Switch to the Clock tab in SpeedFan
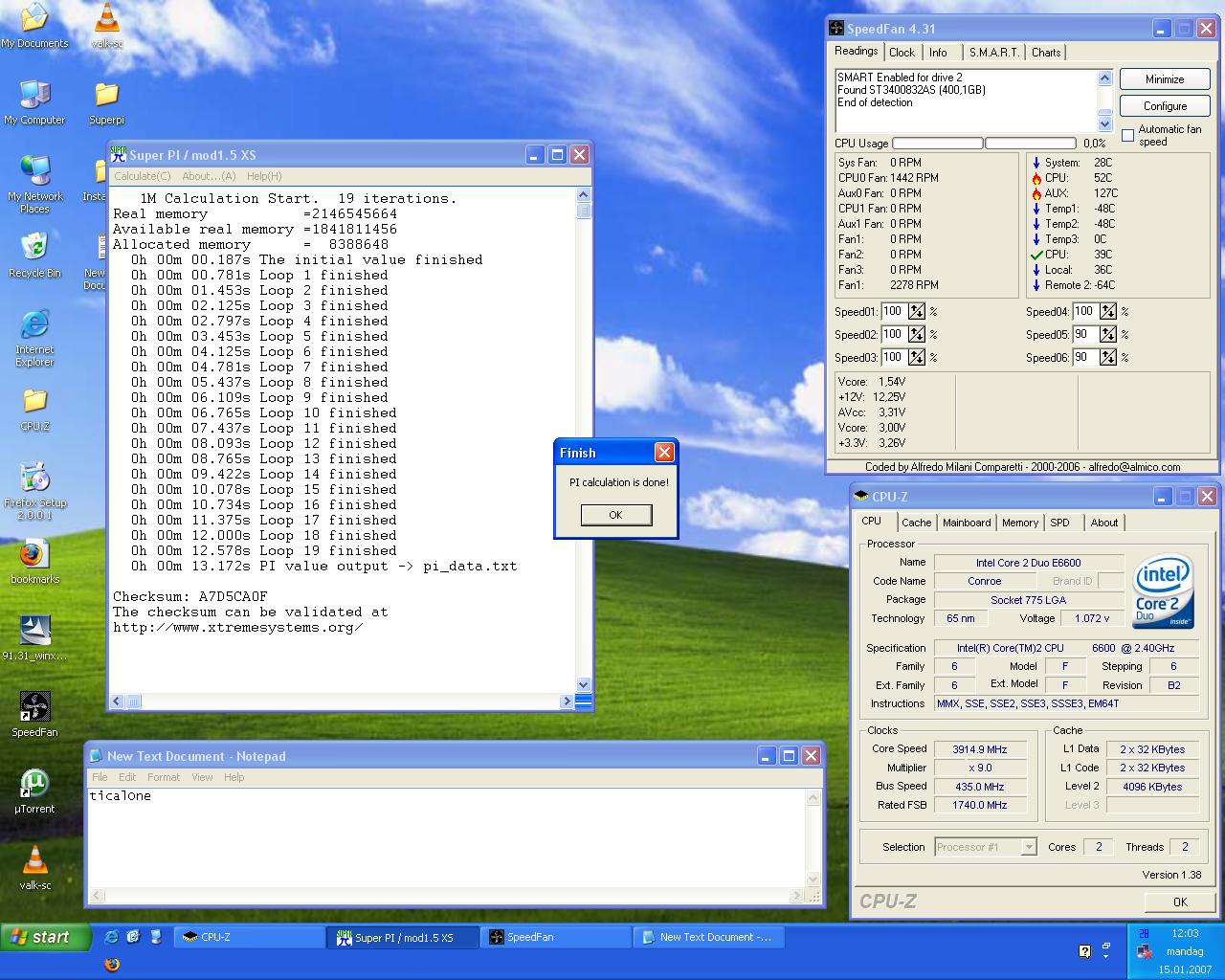The height and width of the screenshot is (980, 1225). pos(902,53)
